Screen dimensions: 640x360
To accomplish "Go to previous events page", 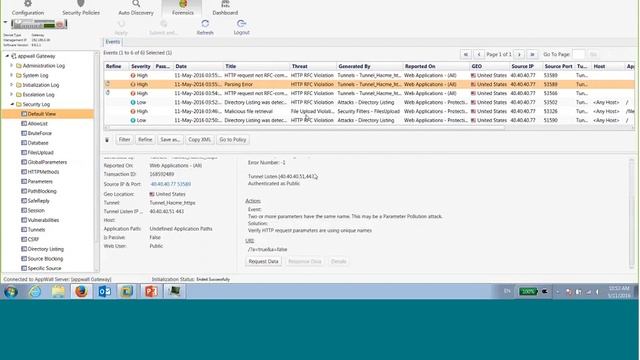I will (479, 54).
